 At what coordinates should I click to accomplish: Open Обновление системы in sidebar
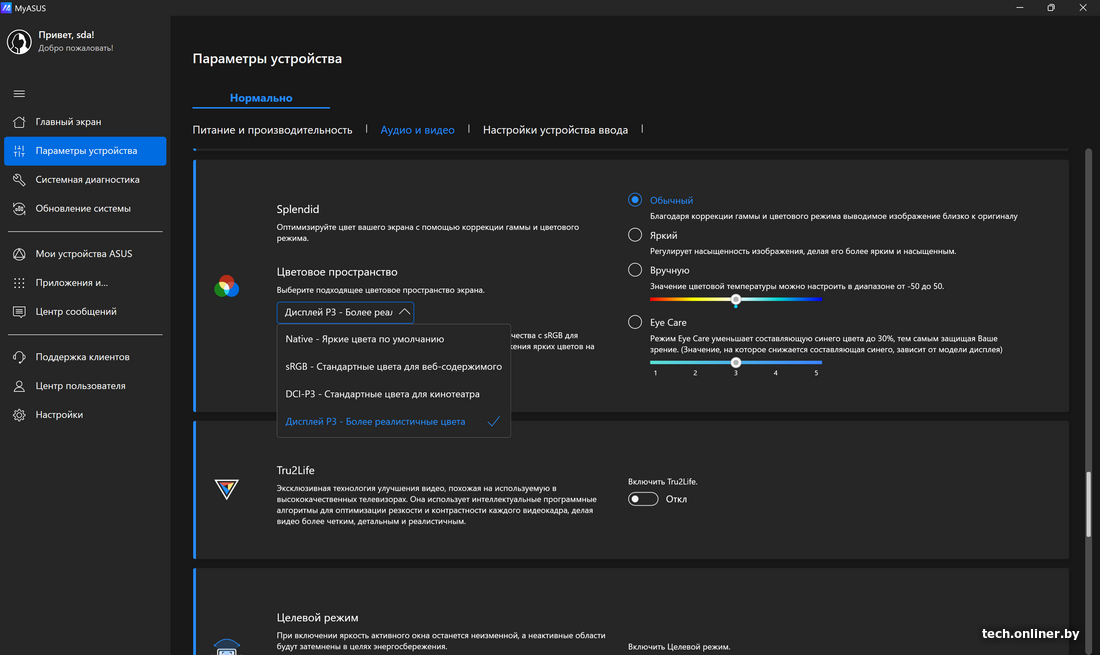point(85,209)
